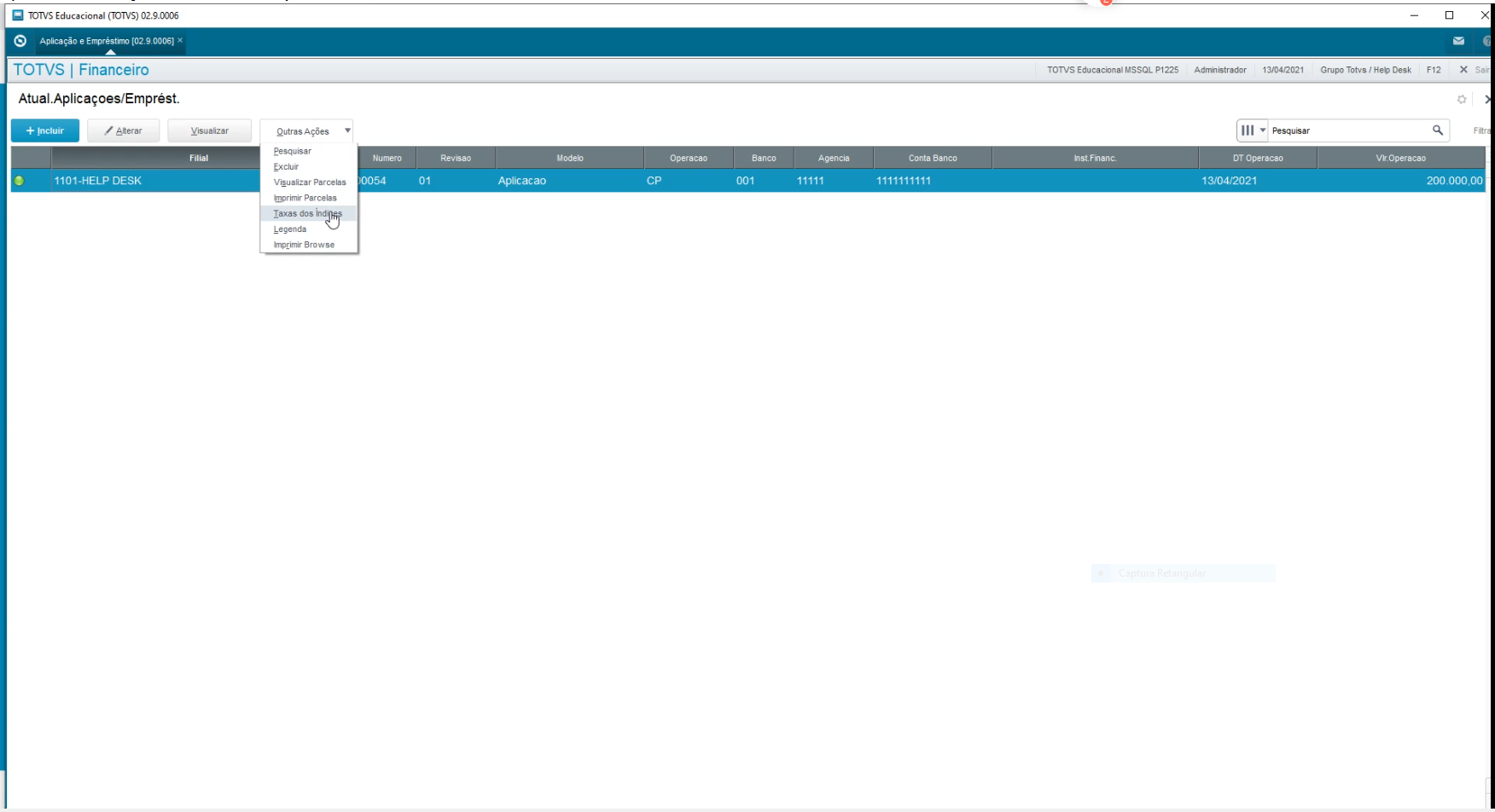Screen dimensions: 1495x812
Task: Open the mail envelope icon
Action: pos(1458,41)
